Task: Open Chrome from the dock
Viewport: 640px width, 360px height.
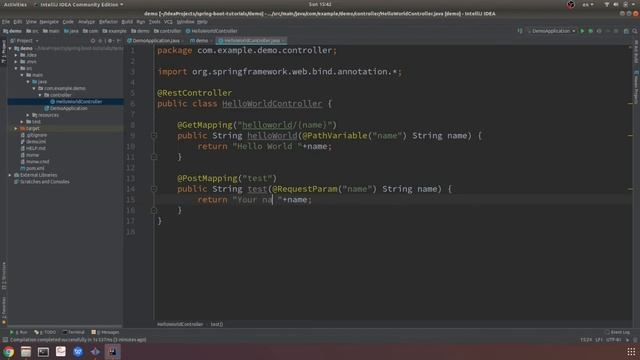Action: (8, 352)
